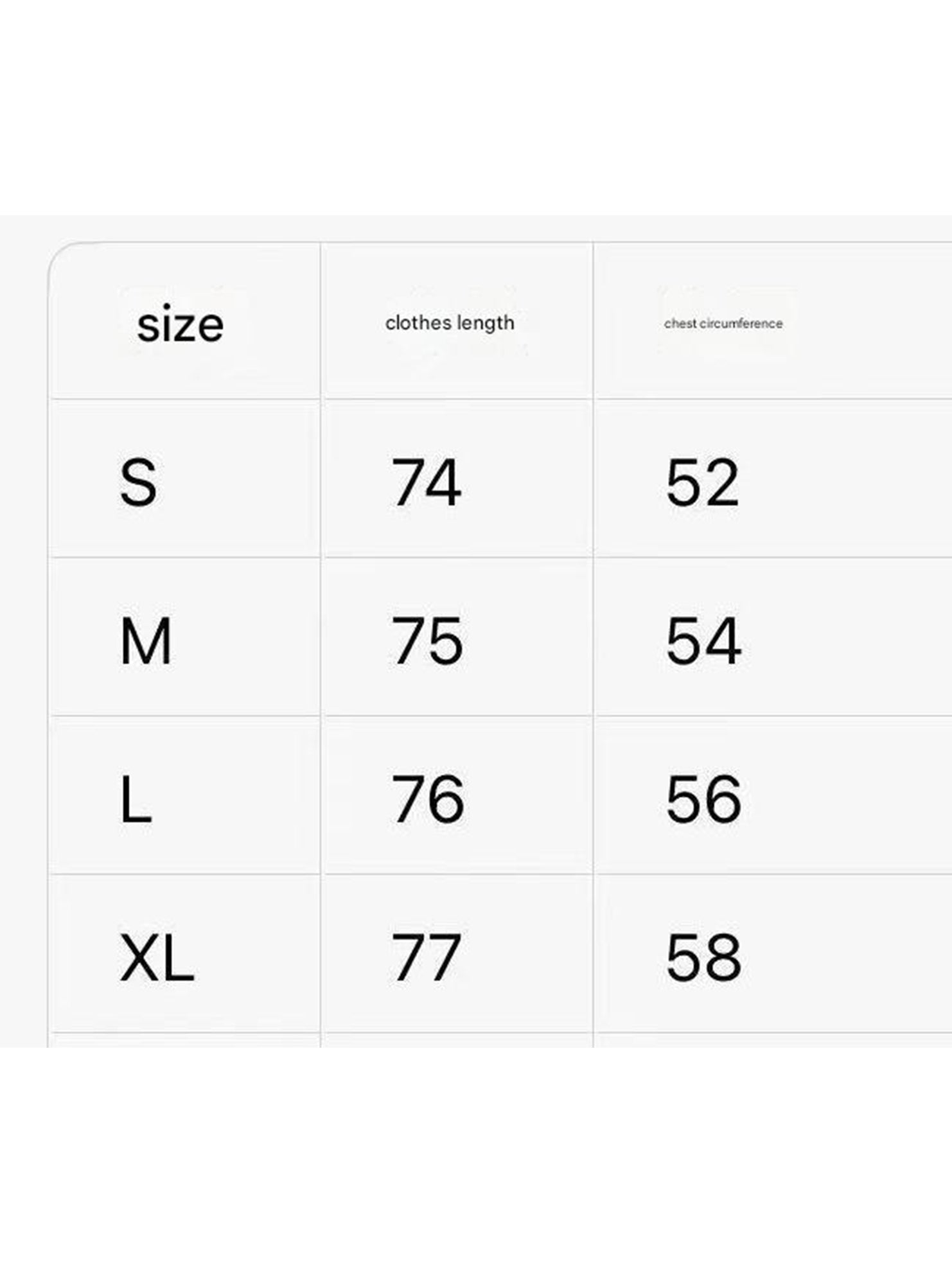Screen dimensions: 952x1263
Task: Click the "chest circumference" column header
Action: click(723, 323)
